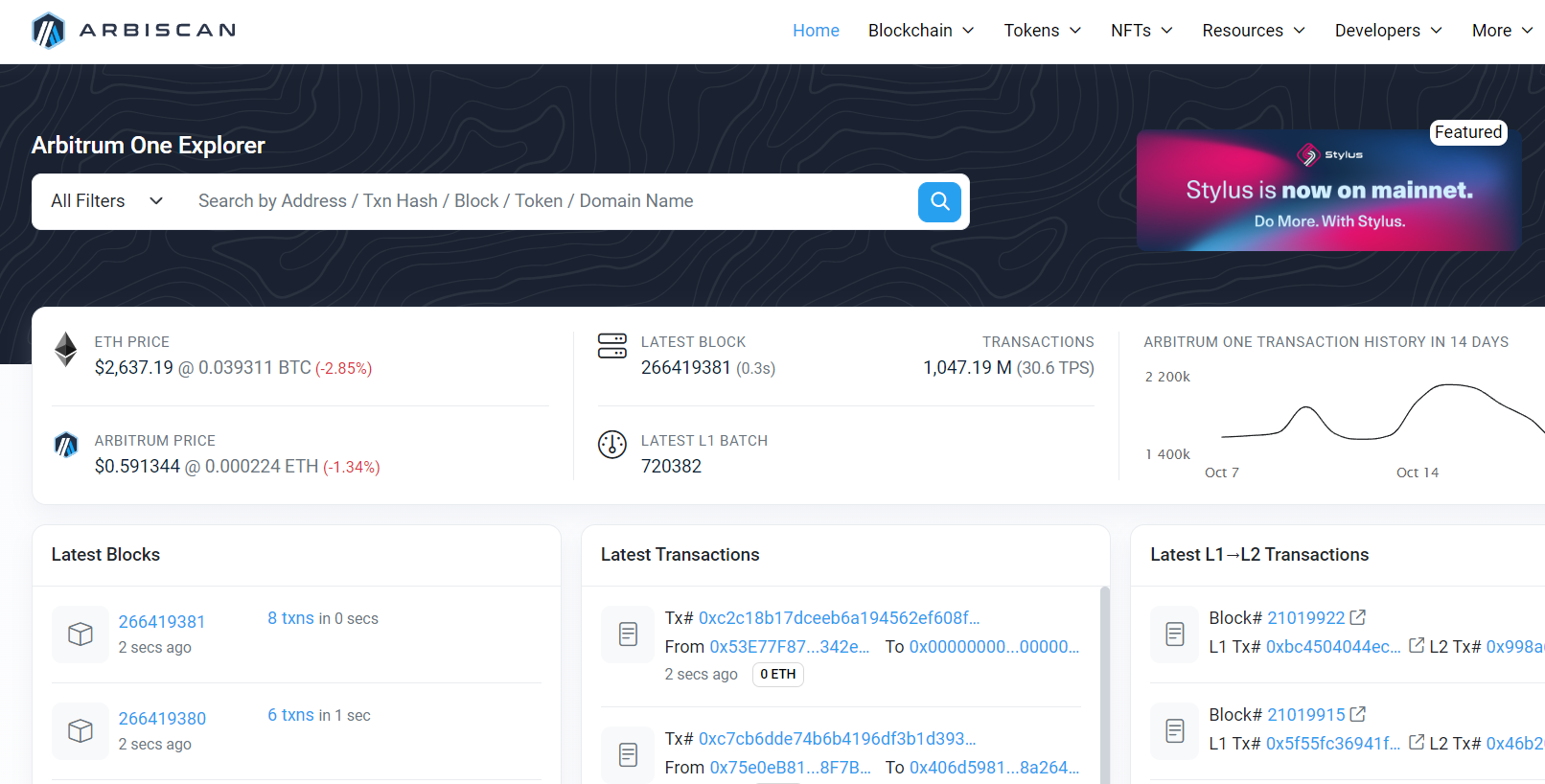The height and width of the screenshot is (784, 1545).
Task: Open the All Filters dropdown
Action: tap(107, 201)
